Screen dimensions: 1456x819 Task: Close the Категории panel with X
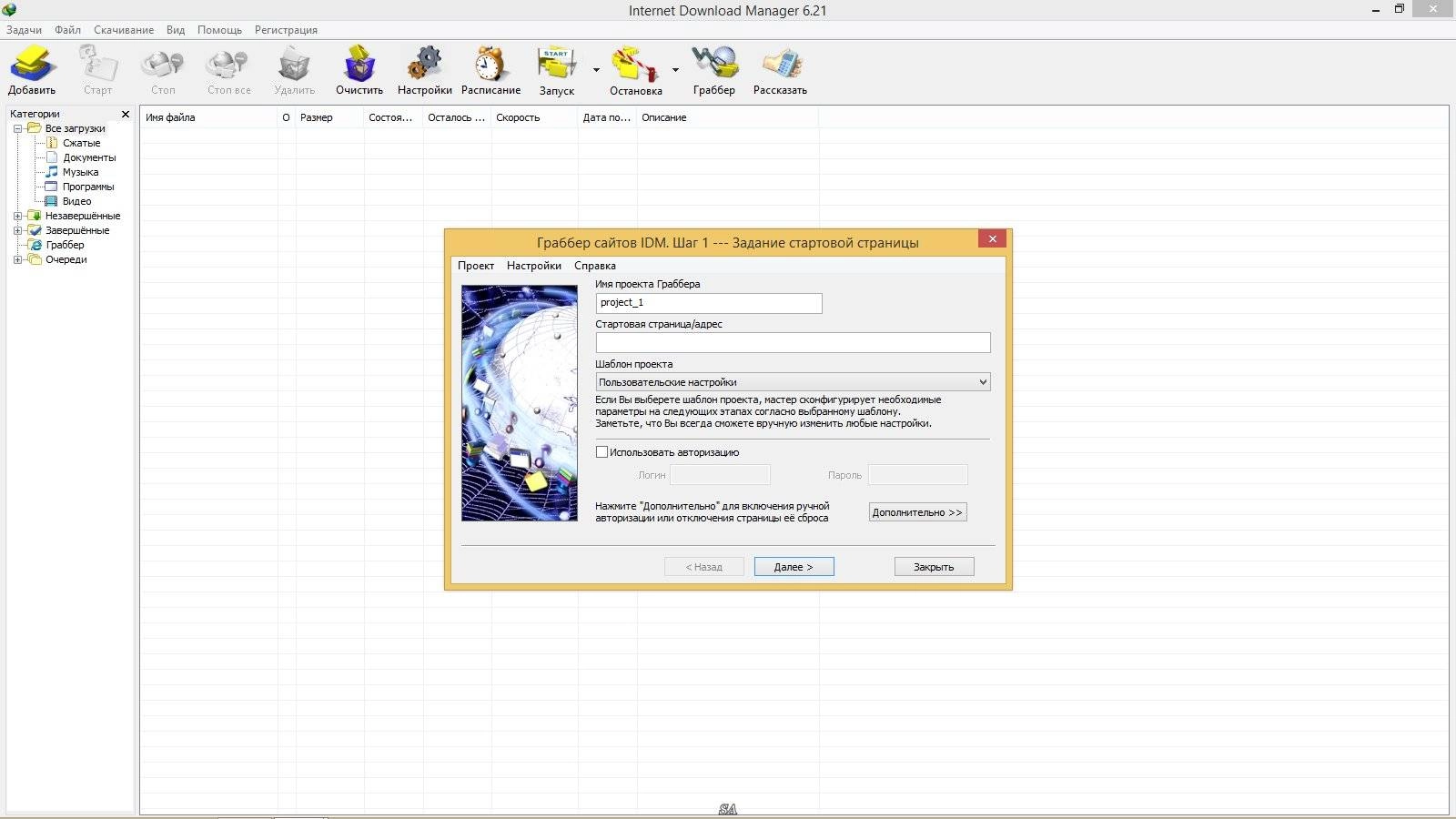click(x=126, y=114)
